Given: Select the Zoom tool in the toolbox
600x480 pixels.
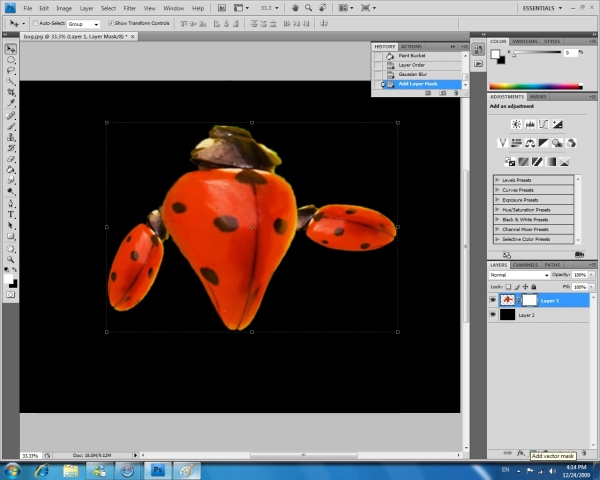Looking at the screenshot, I should [x=11, y=260].
